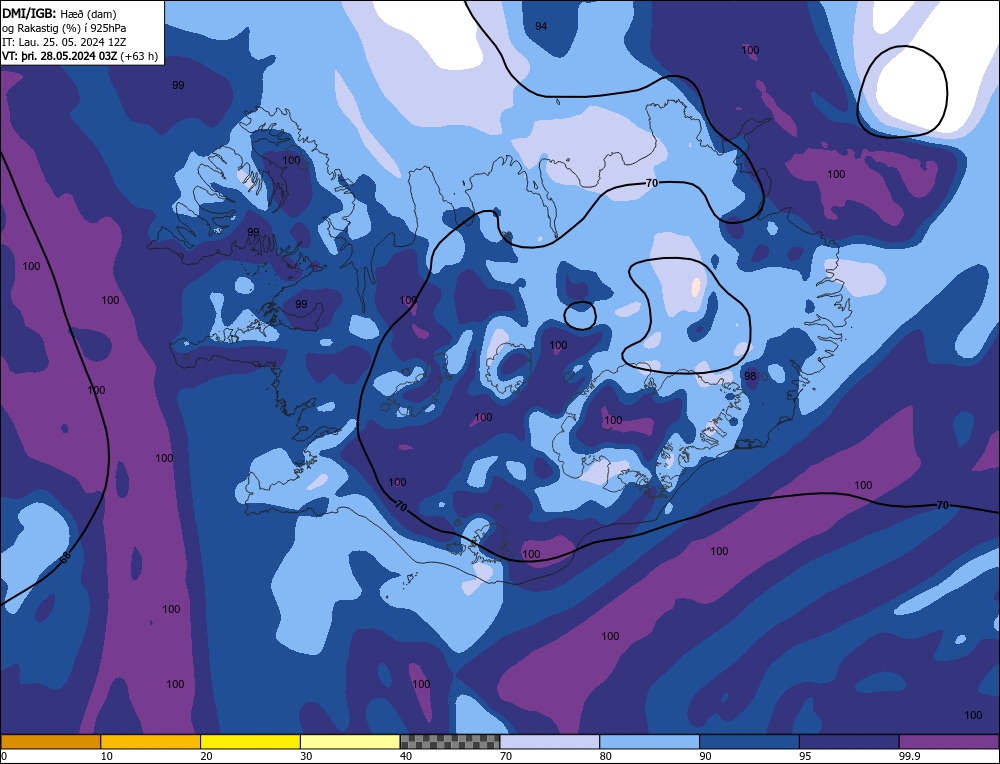Click the "94" humidity value on the map
The height and width of the screenshot is (764, 1000).
541,26
